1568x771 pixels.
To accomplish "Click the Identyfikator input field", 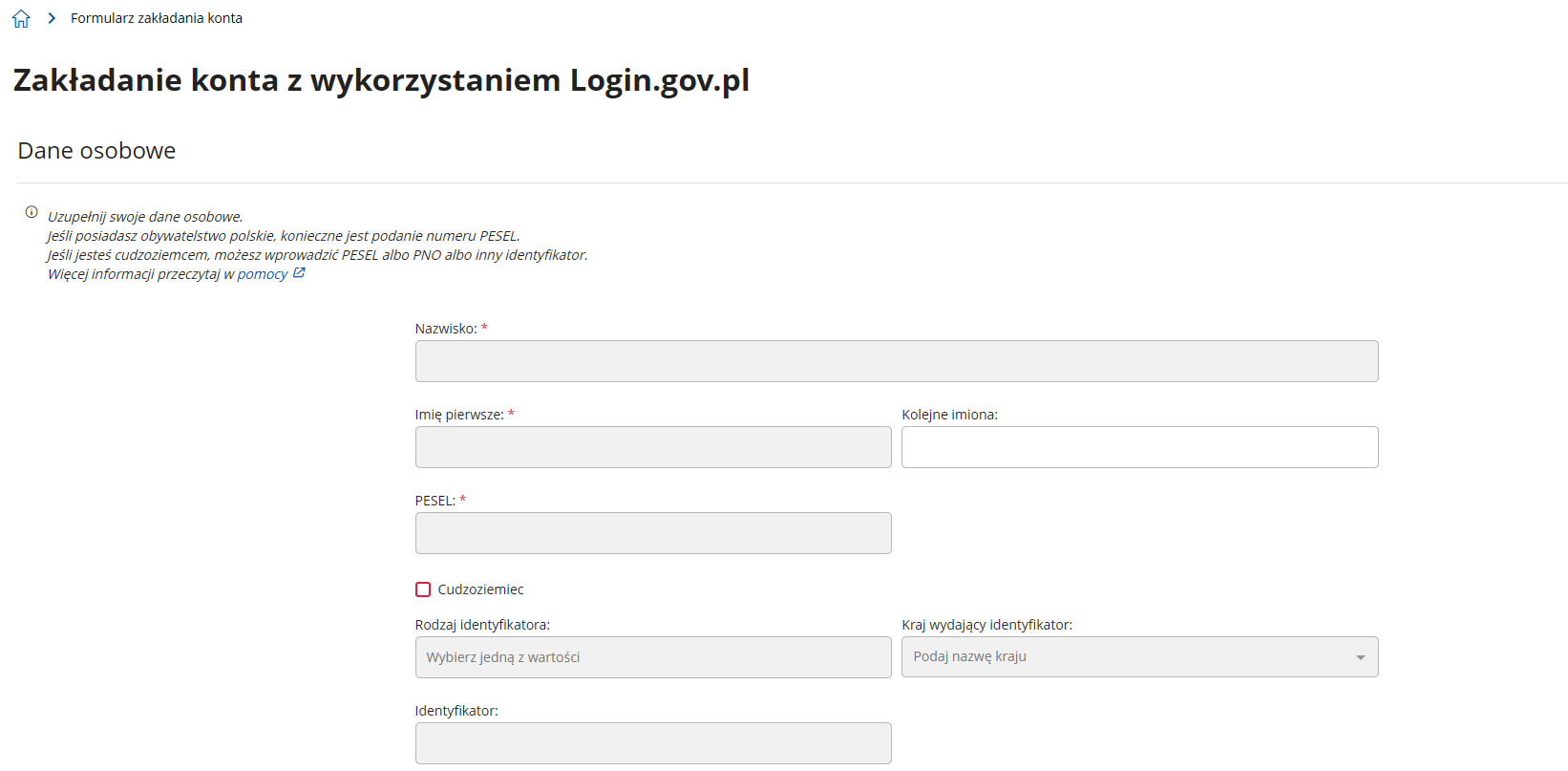I will [653, 743].
